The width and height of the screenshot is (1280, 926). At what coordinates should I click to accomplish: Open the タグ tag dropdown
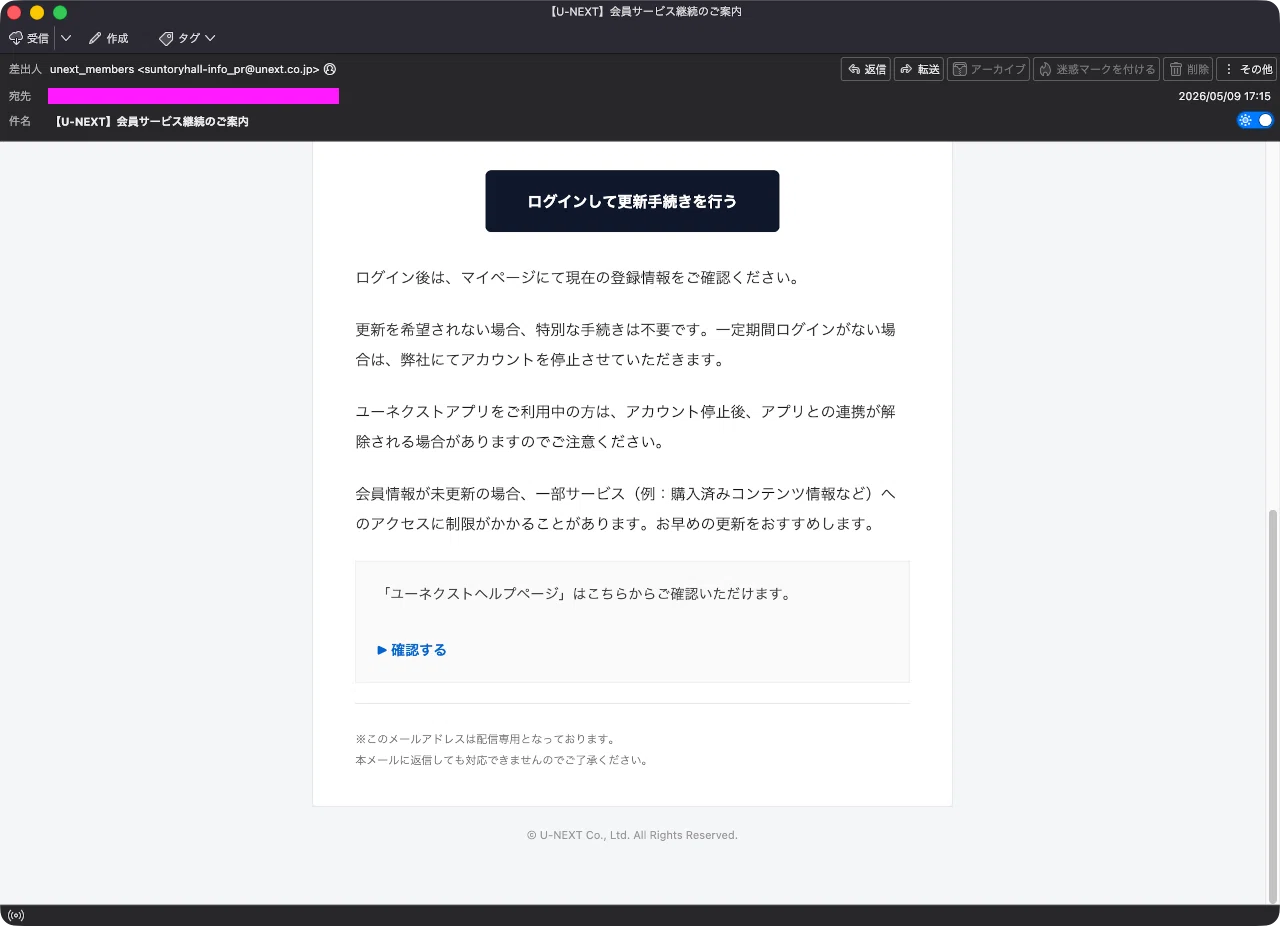click(x=187, y=38)
